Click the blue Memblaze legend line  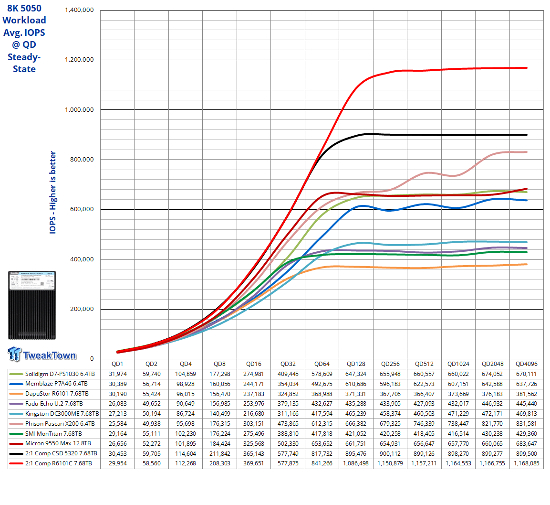click(x=15, y=384)
